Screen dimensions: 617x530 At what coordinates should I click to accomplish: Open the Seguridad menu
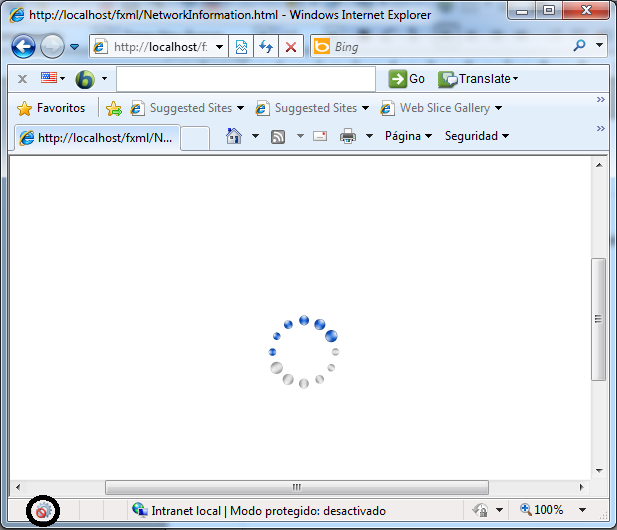coord(477,136)
